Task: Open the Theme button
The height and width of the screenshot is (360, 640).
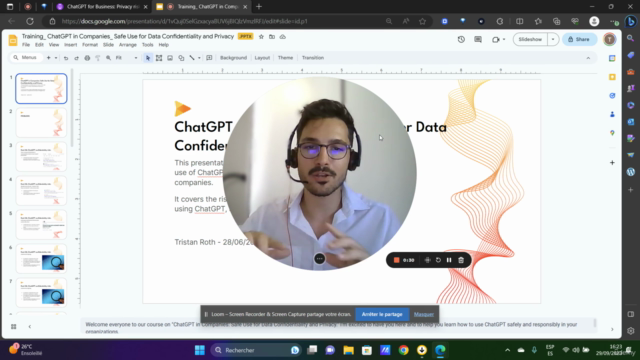Action: pos(285,58)
